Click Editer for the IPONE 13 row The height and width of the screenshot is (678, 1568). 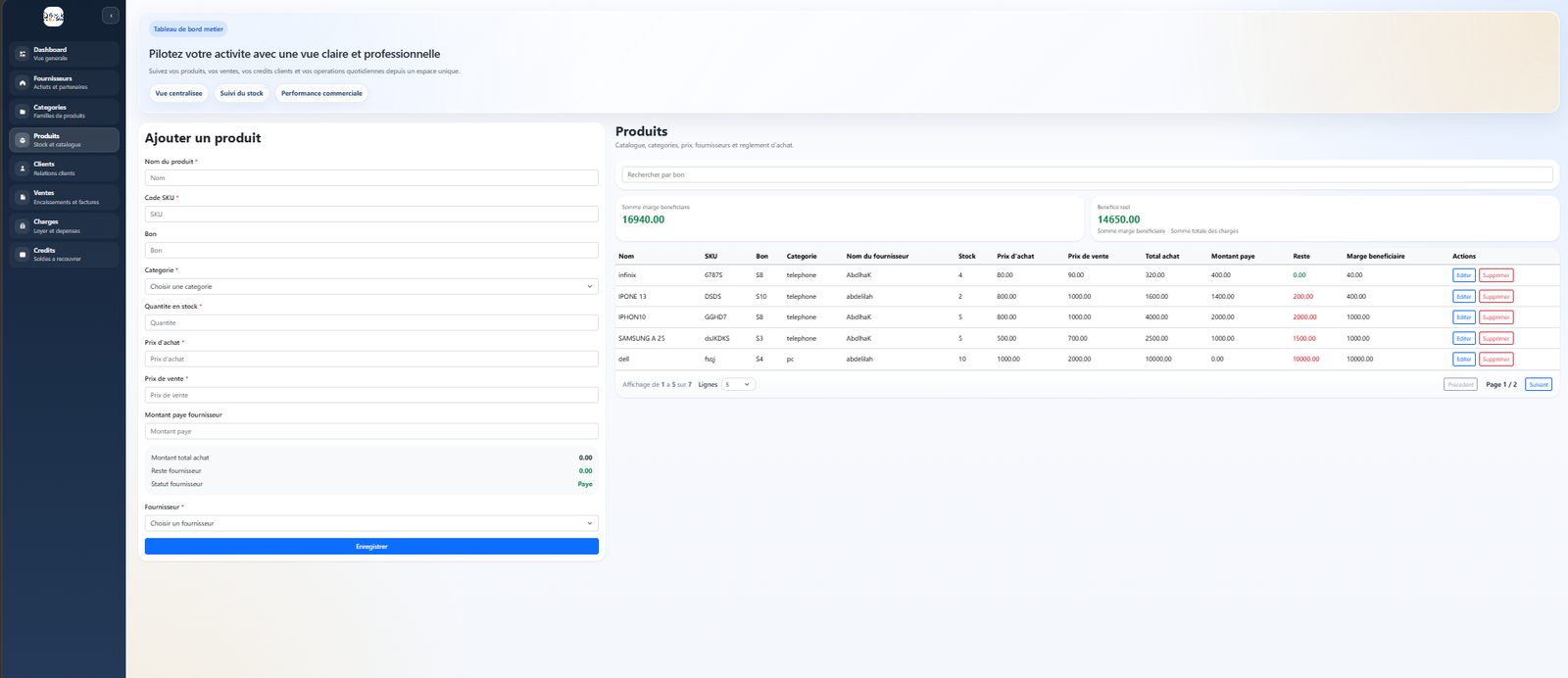coord(1463,296)
